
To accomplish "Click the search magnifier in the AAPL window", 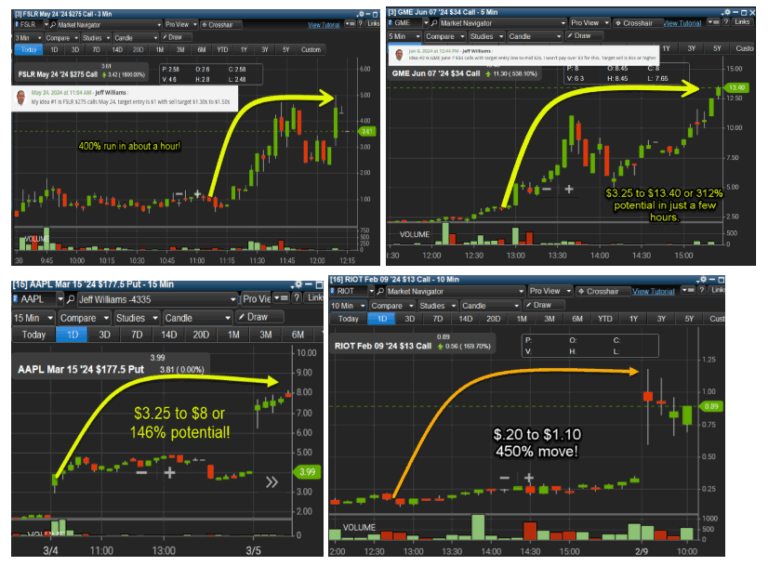I will (71, 299).
